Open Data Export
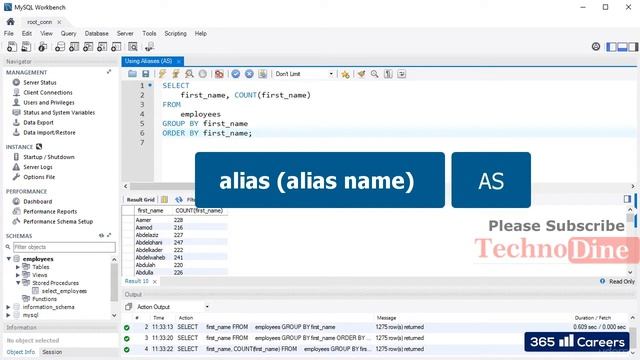The width and height of the screenshot is (640, 360). click(38, 122)
